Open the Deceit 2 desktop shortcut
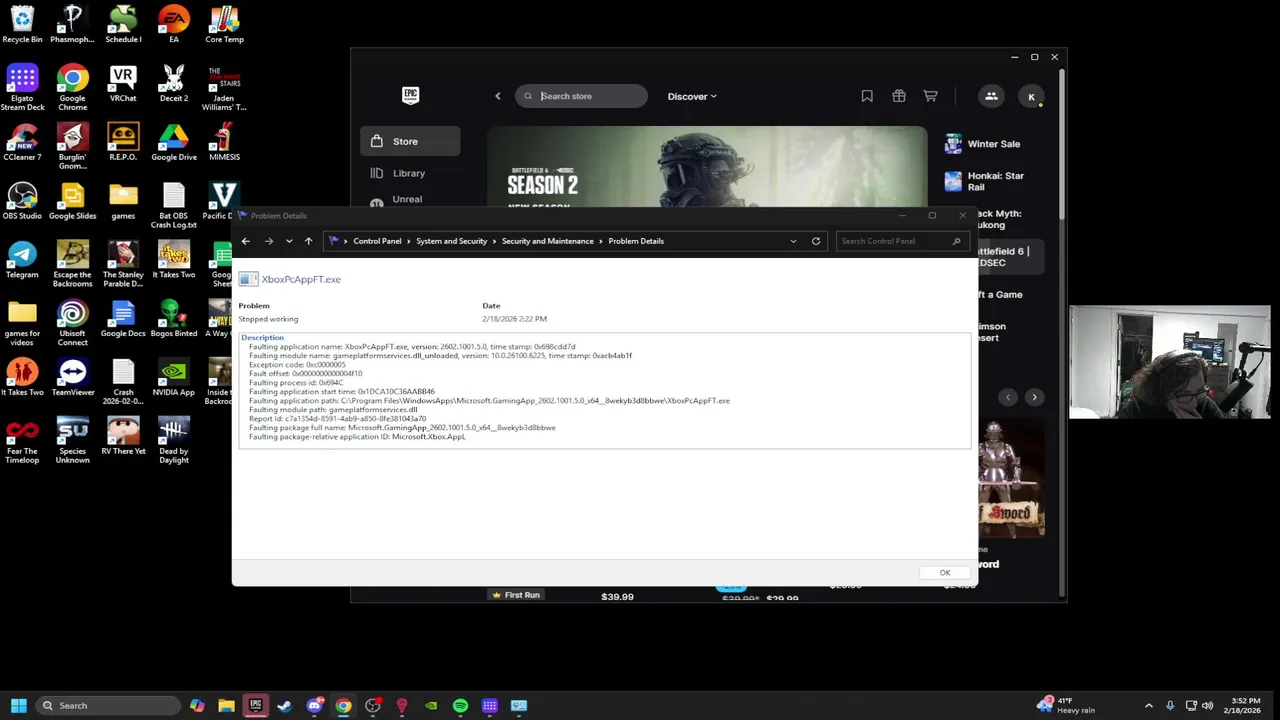 click(173, 84)
